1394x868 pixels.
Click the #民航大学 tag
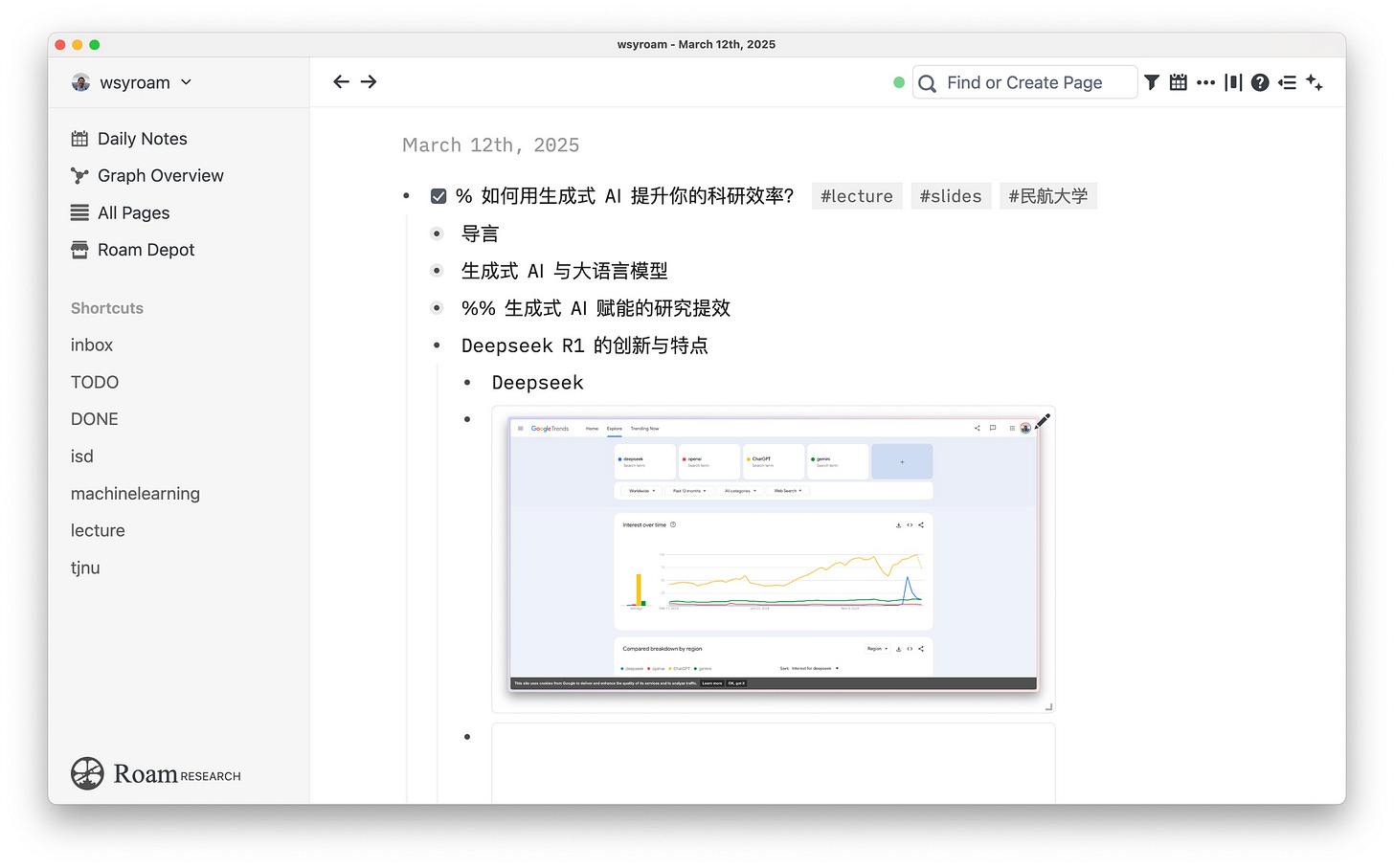(1048, 196)
